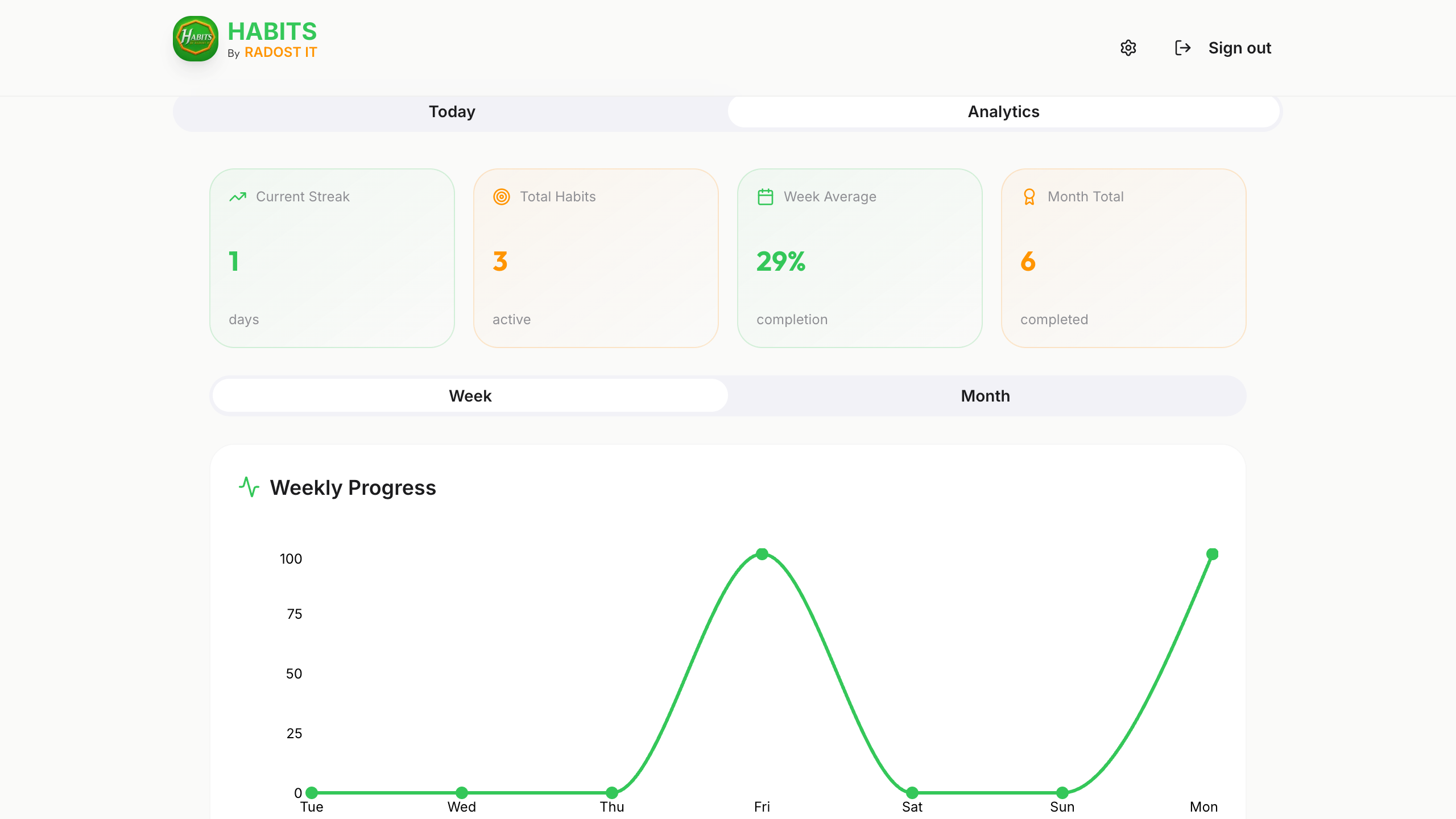Click the Saturday data point on chart
Screen dimensions: 1456x819
[x=912, y=793]
